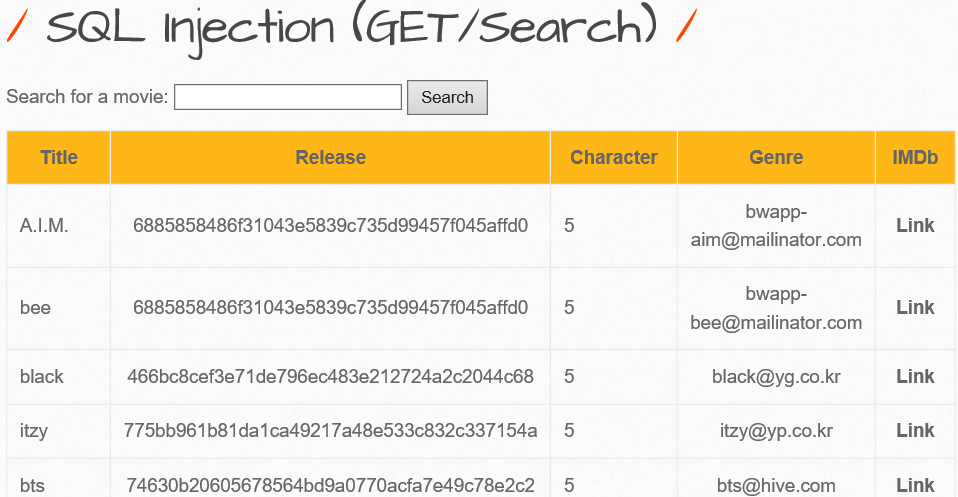Click email bts@hive.com
The height and width of the screenshot is (497, 958).
pos(777,485)
